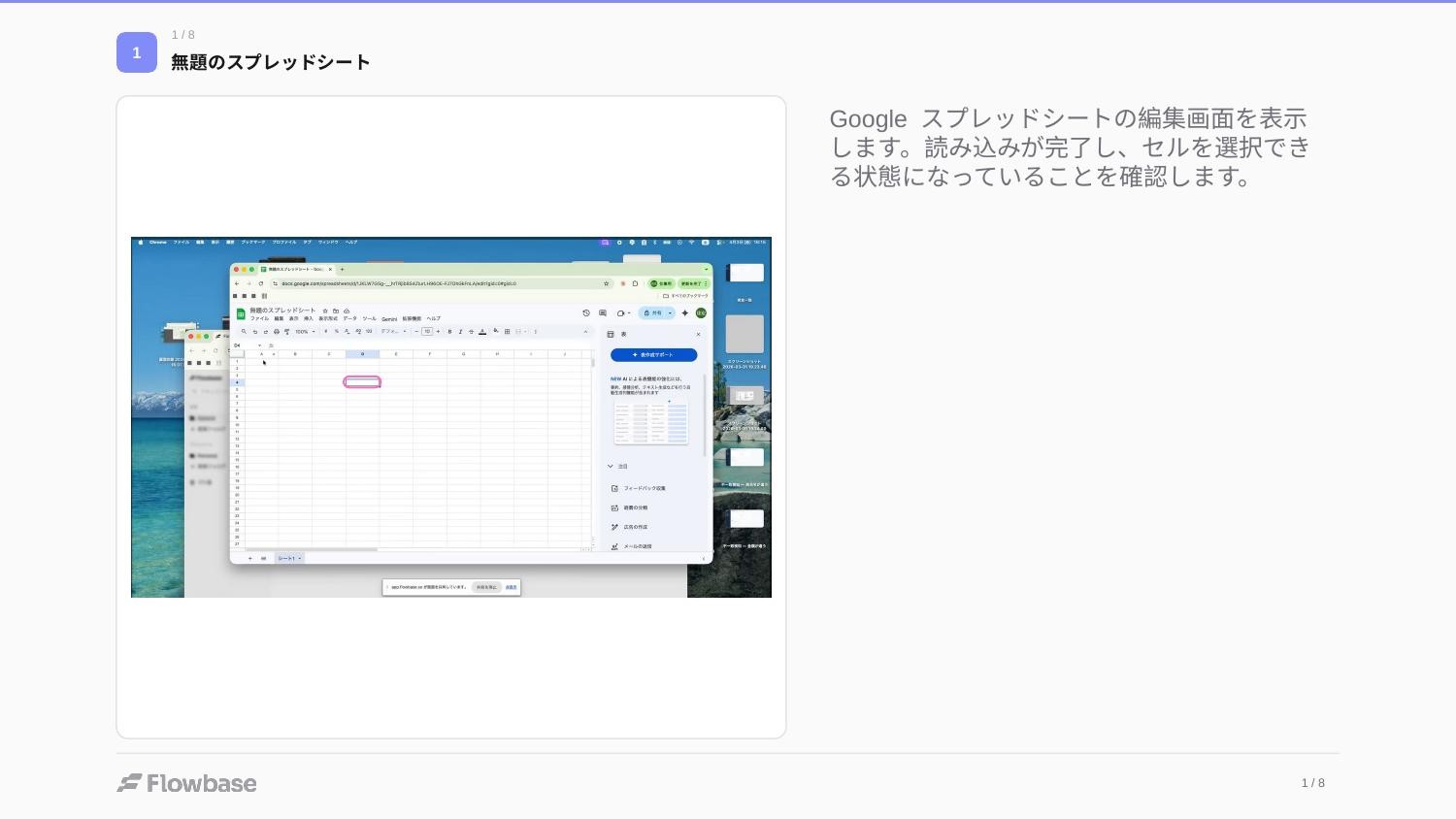Open the toolbar's three-dot More menu

tap(536, 332)
